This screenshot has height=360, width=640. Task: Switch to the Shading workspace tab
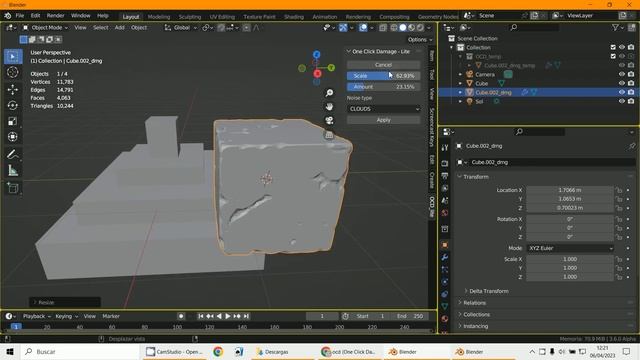tap(294, 17)
